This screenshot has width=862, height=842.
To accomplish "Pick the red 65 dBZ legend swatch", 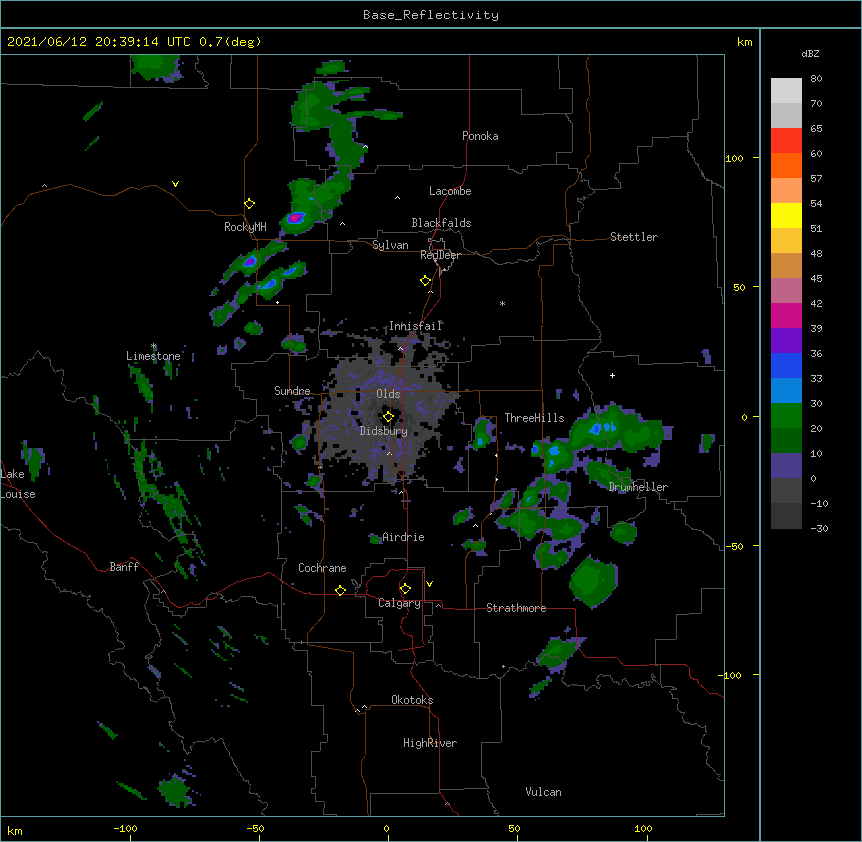I will [786, 141].
